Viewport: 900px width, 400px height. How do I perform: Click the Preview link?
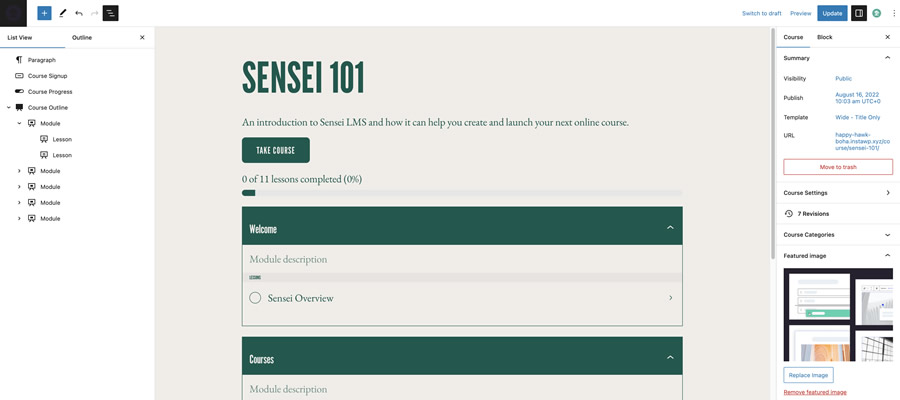point(801,13)
